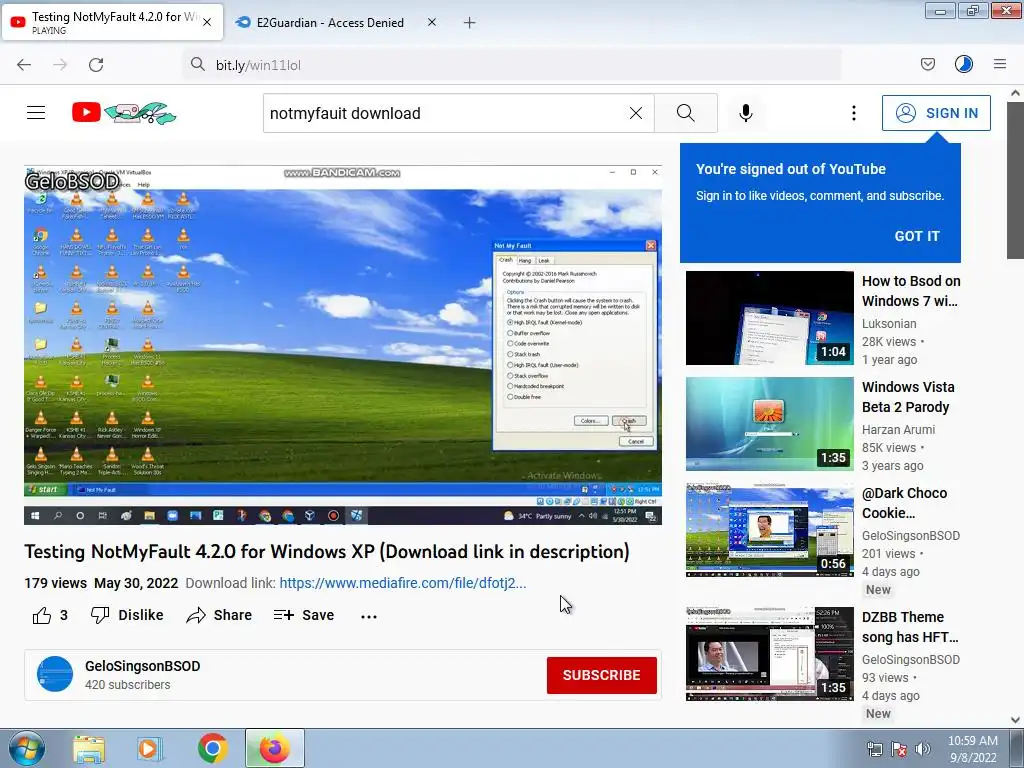Click Luksonian channel name
1024x768 pixels.
889,324
